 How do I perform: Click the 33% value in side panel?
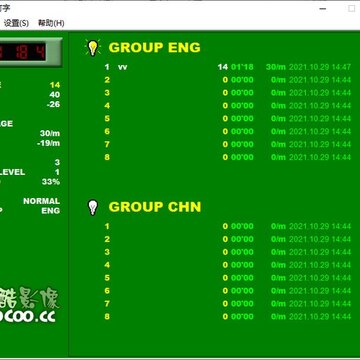pyautogui.click(x=51, y=182)
